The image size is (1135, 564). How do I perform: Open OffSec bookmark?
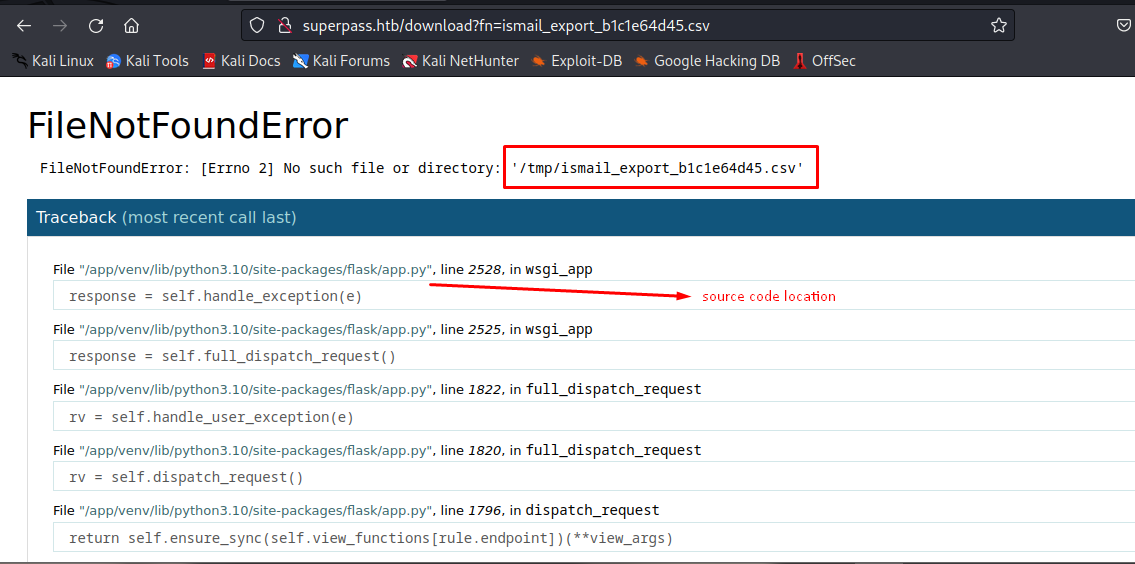(824, 61)
